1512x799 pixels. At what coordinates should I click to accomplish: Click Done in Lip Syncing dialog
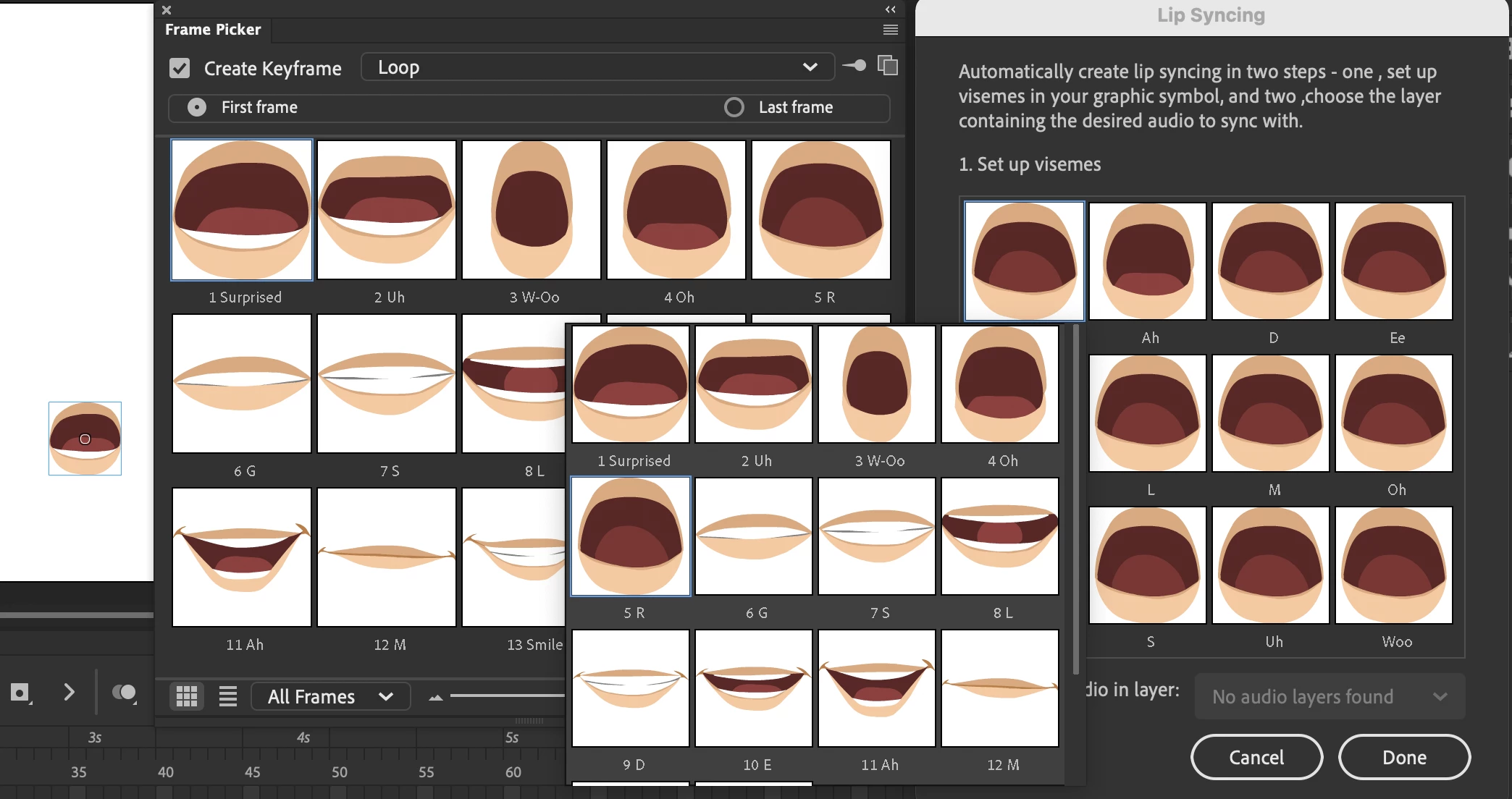click(1404, 757)
